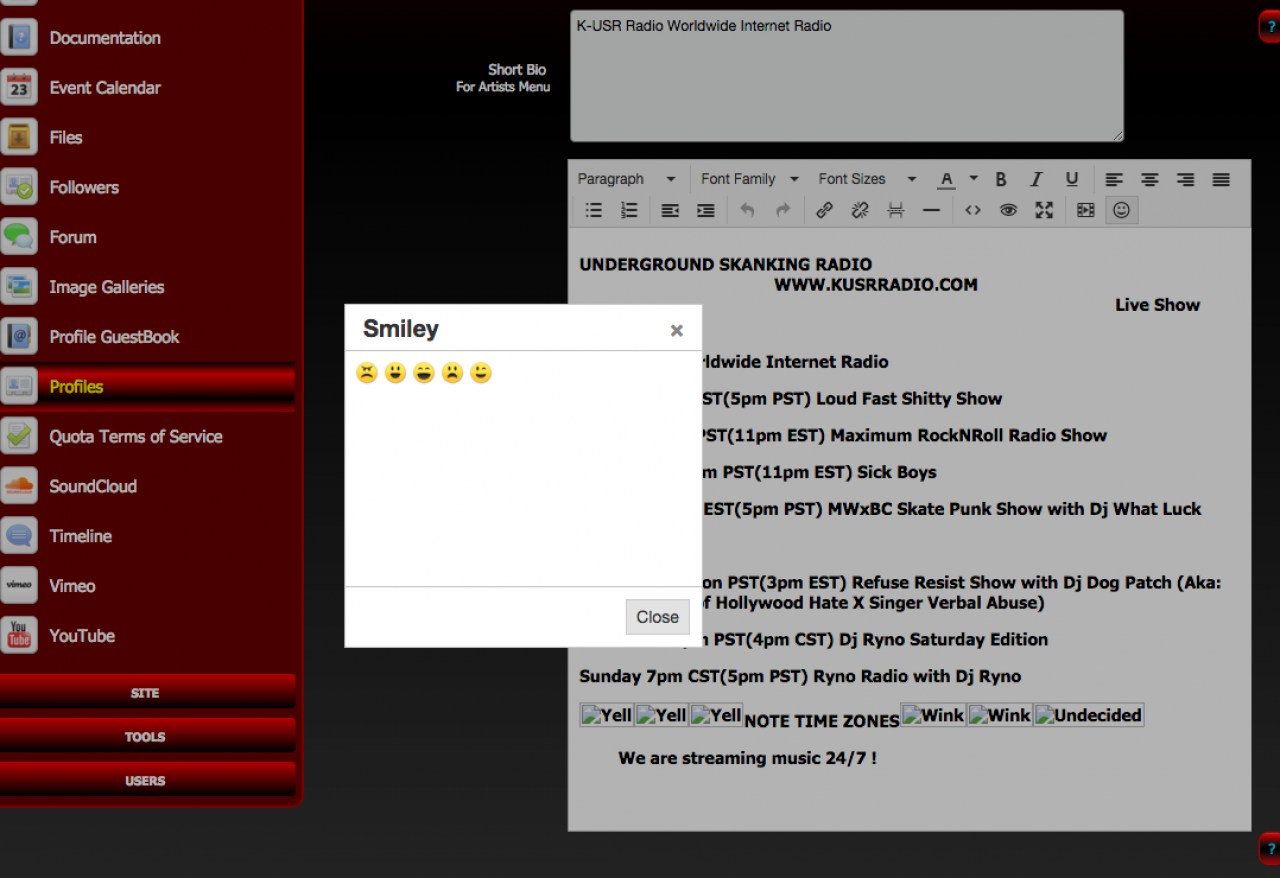The image size is (1280, 878).
Task: Insert media with the film icon
Action: [1086, 210]
